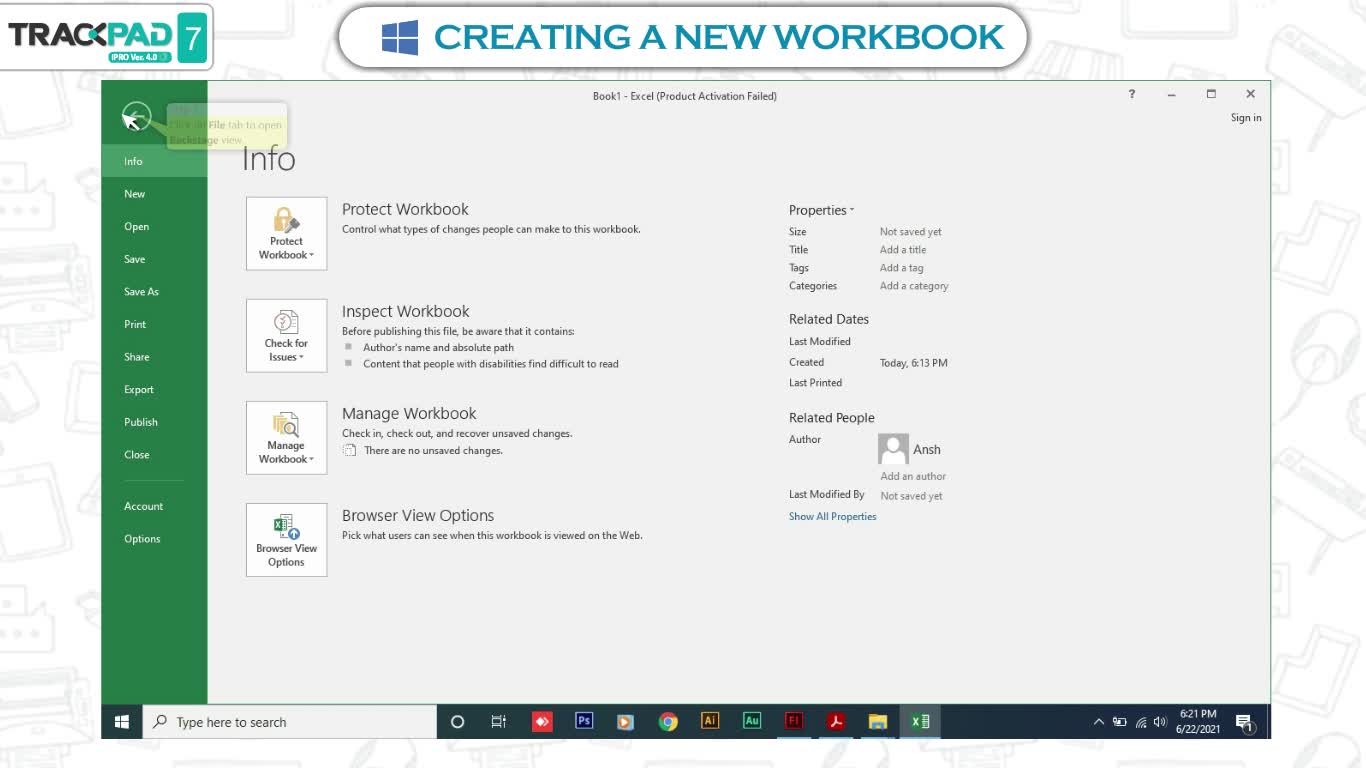Select New in the Backstage menu
Screen dimensions: 1366x768
pyautogui.click(x=154, y=194)
